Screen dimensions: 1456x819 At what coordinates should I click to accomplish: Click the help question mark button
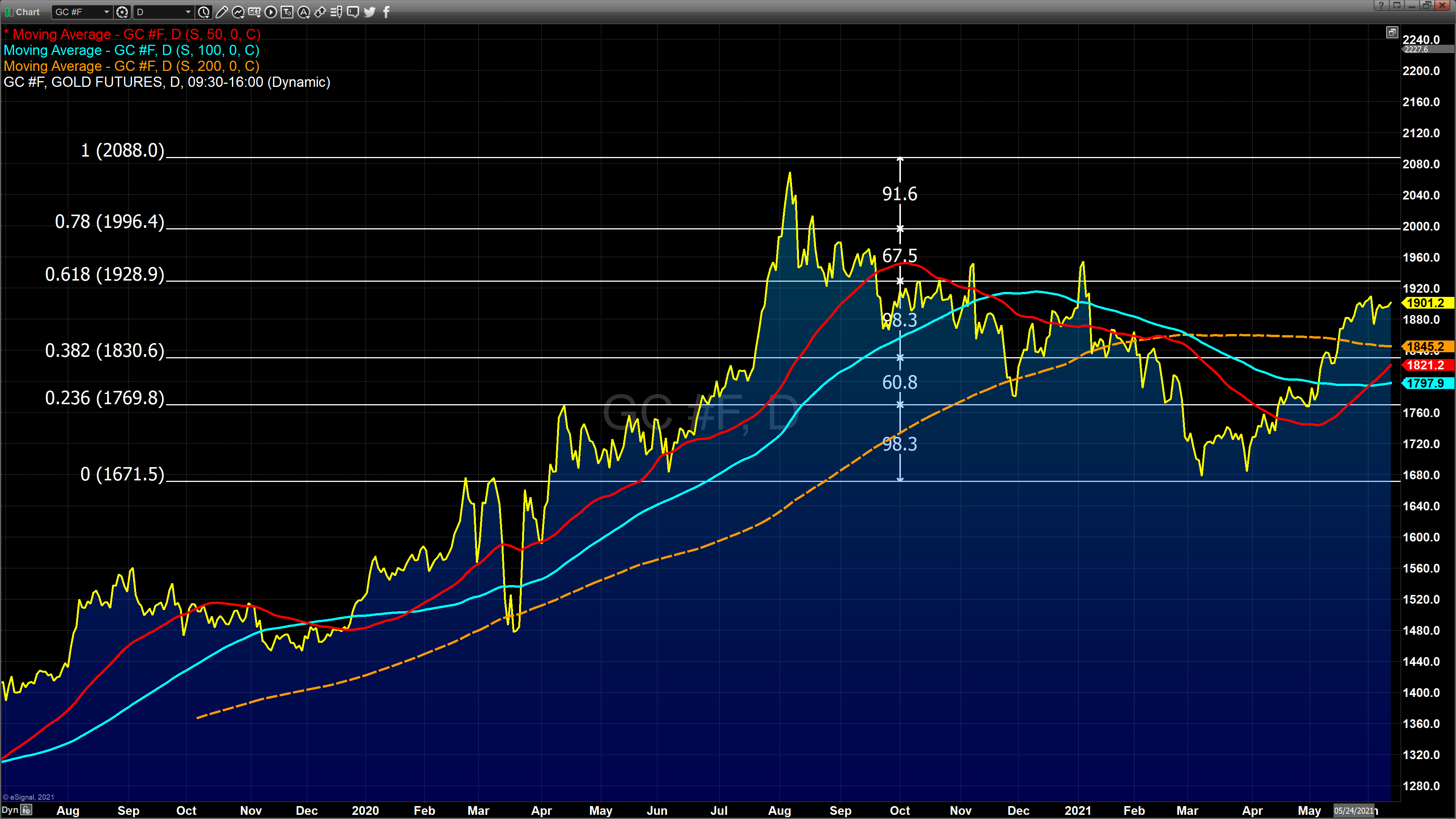click(x=1381, y=6)
